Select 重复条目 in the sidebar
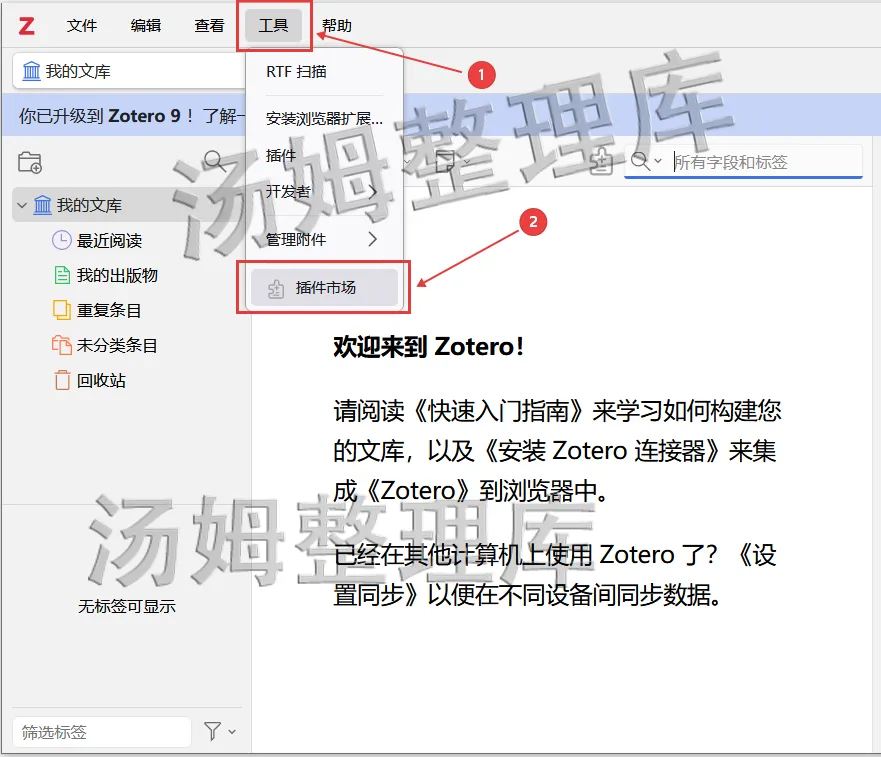This screenshot has width=881, height=757. (x=108, y=311)
